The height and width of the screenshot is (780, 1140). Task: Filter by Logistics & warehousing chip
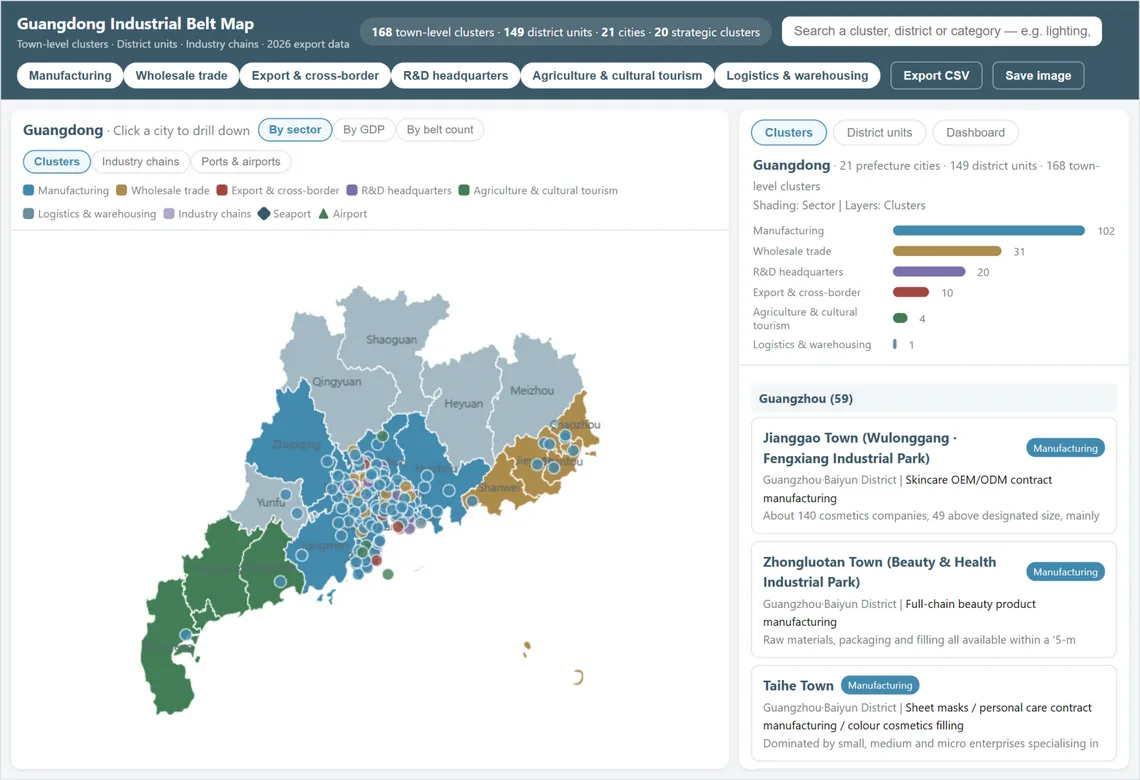coord(797,76)
